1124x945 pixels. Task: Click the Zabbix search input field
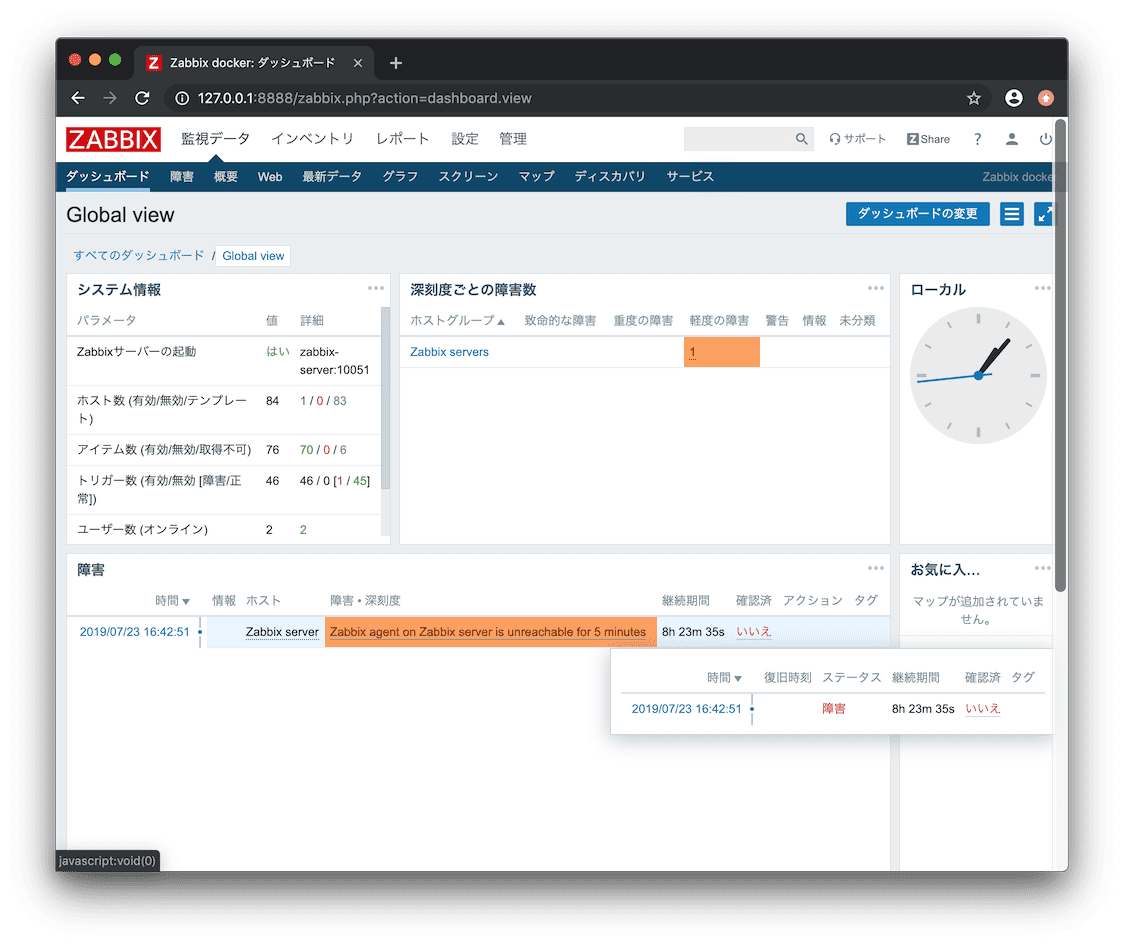[x=739, y=139]
